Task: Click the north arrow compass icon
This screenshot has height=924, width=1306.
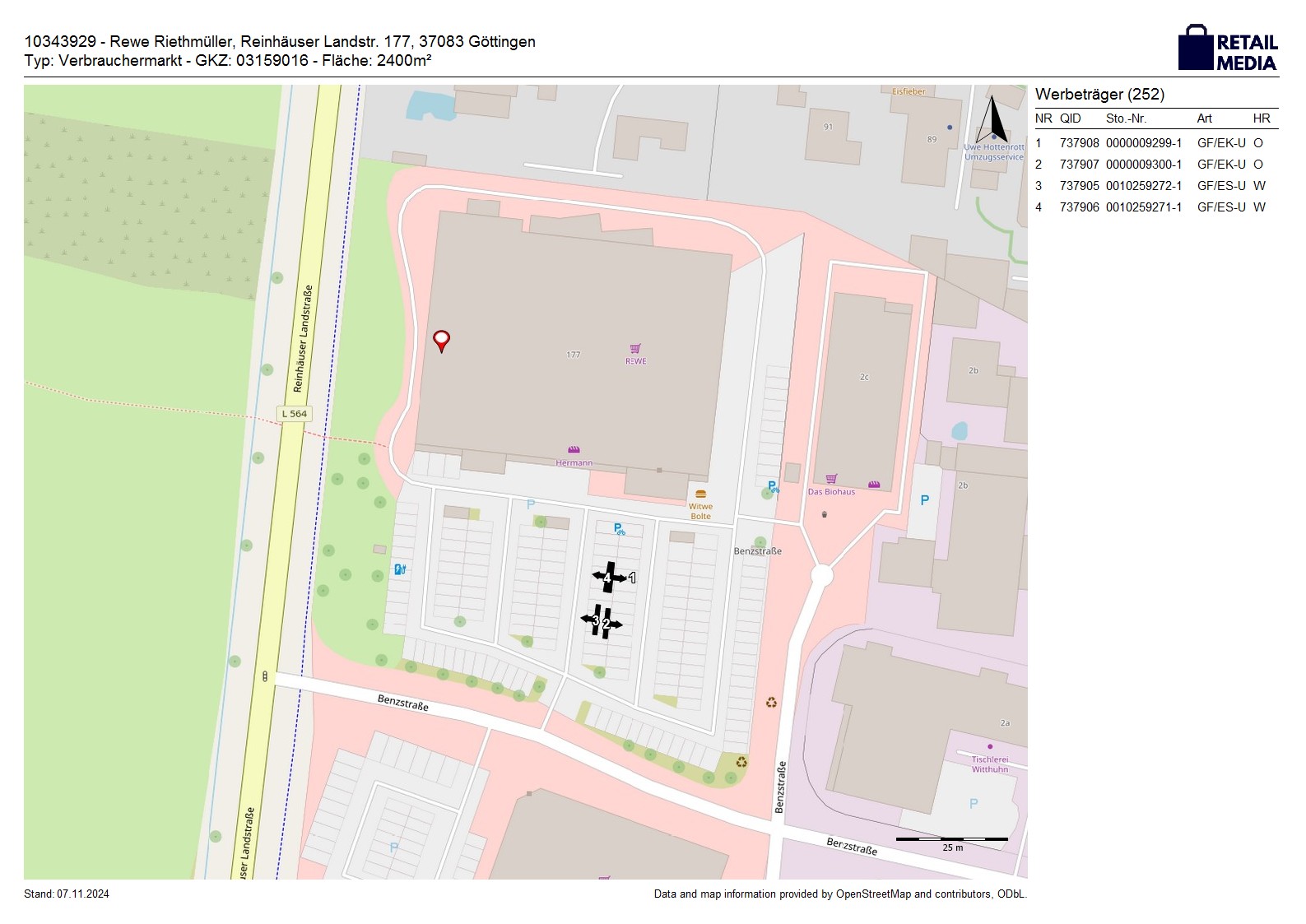Action: click(992, 121)
